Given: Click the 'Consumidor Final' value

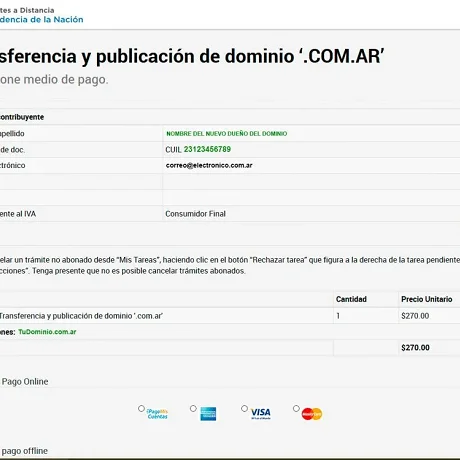Looking at the screenshot, I should pyautogui.click(x=195, y=214).
